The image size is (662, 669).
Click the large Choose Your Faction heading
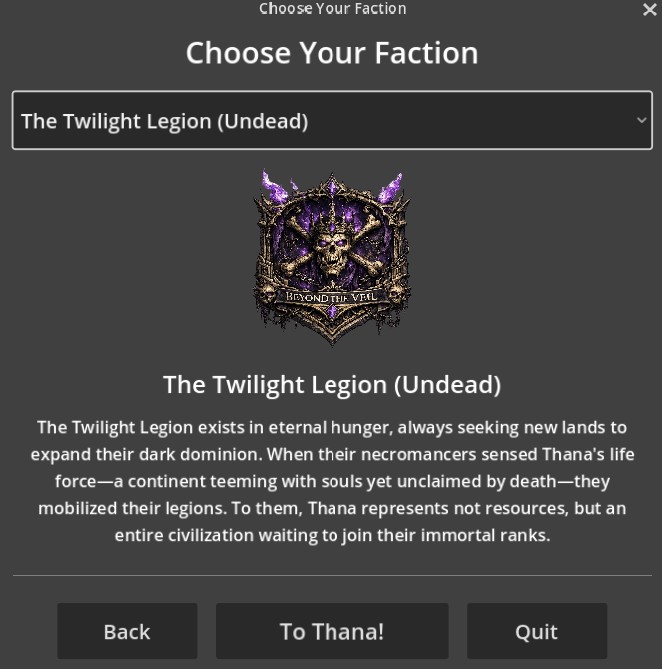[331, 52]
